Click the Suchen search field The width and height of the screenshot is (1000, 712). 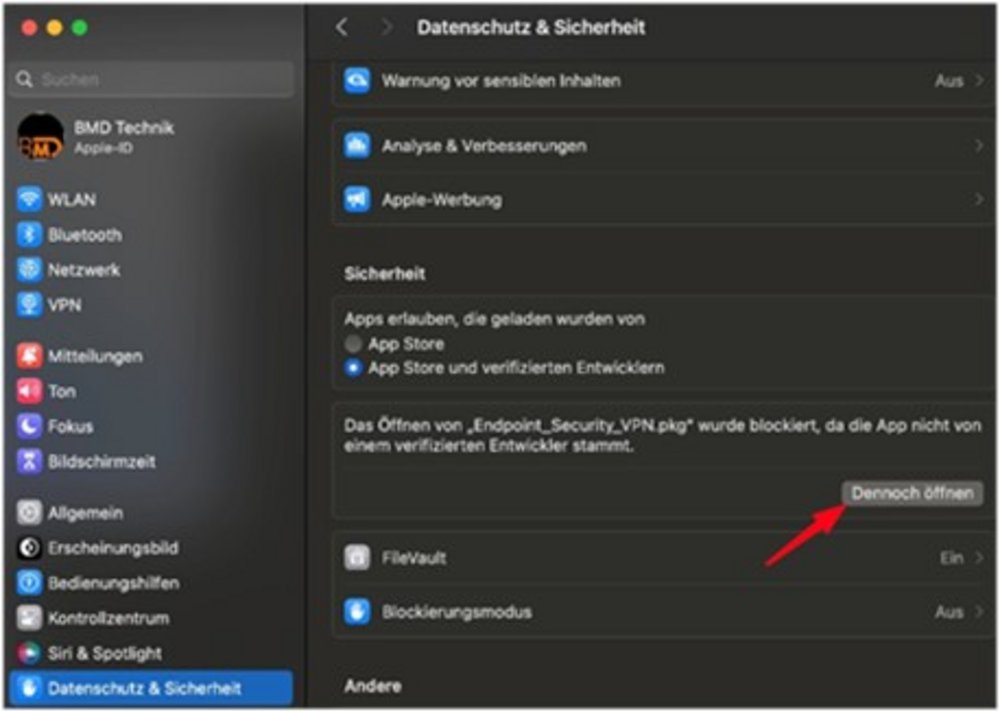click(x=155, y=79)
